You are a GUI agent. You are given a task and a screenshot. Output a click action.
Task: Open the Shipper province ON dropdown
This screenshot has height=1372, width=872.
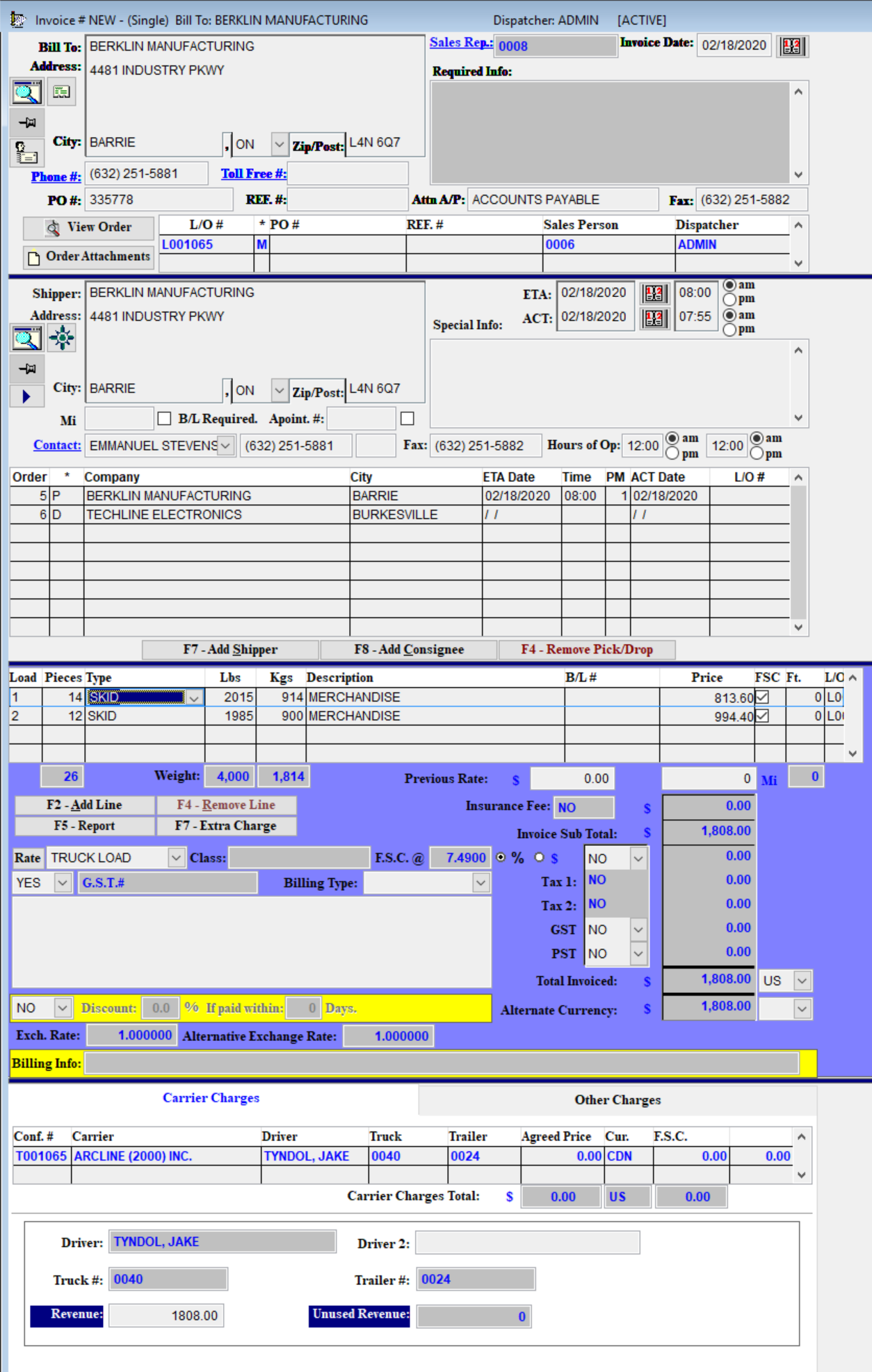point(279,391)
